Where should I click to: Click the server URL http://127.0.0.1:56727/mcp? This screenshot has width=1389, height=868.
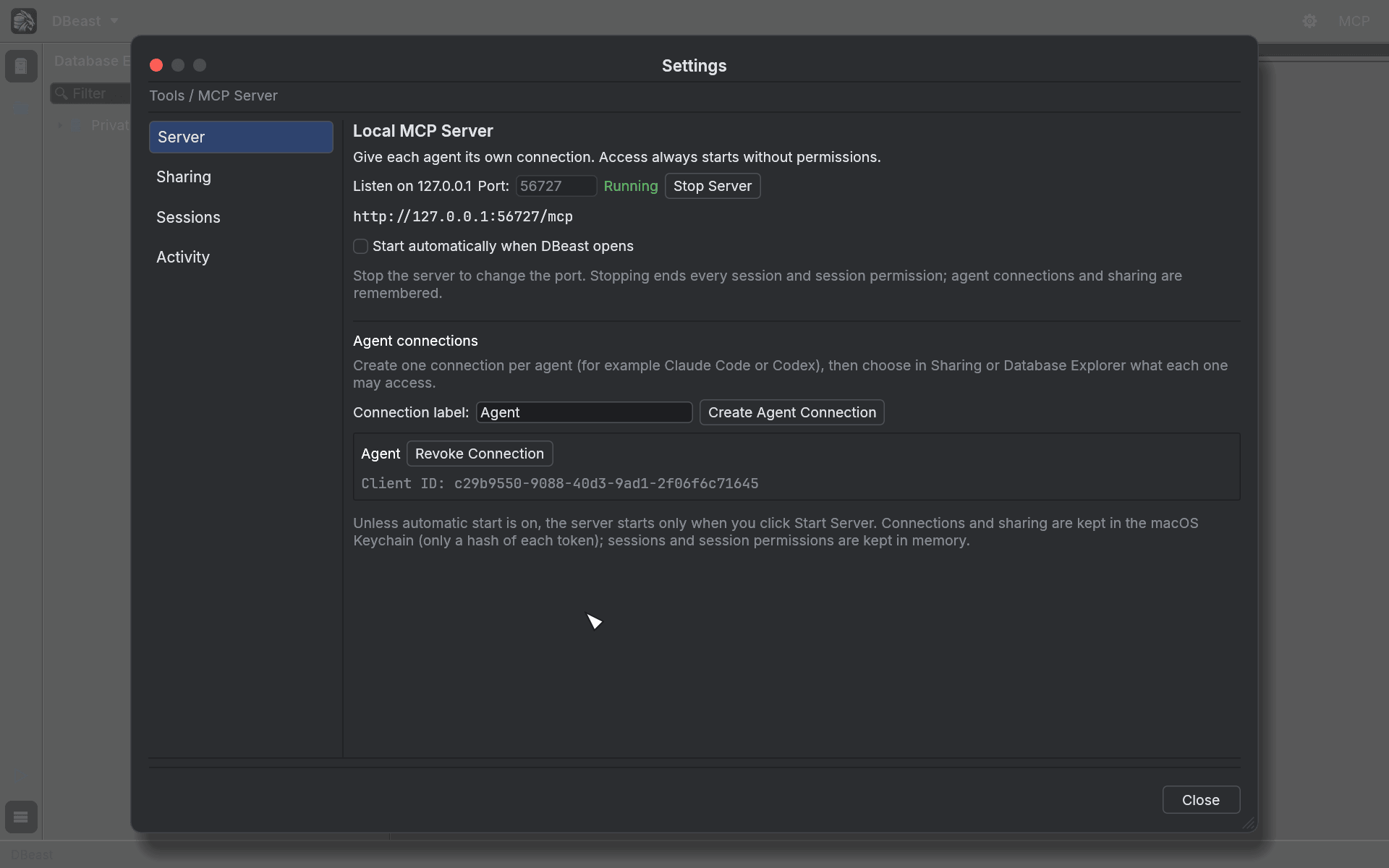[463, 216]
